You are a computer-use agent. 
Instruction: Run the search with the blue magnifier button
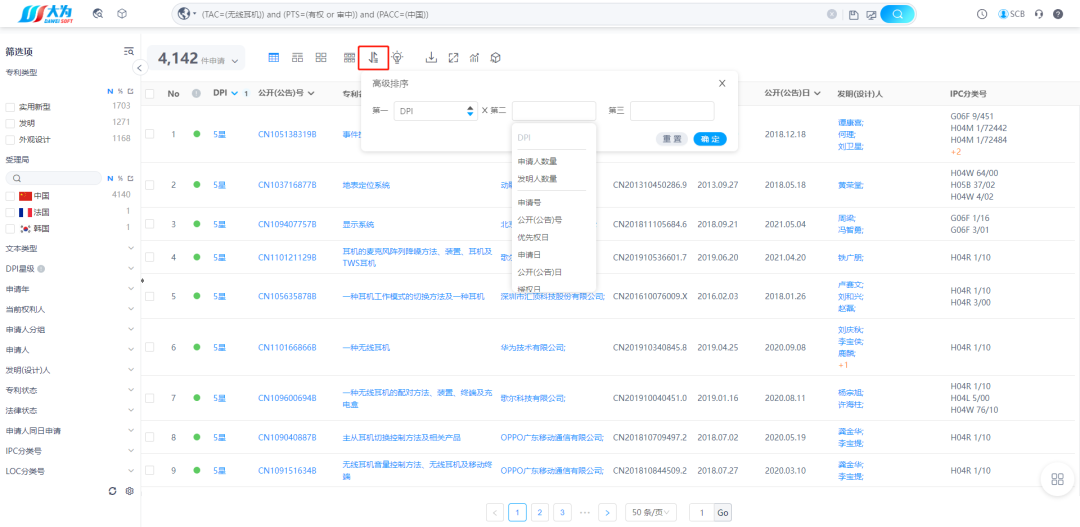click(897, 14)
